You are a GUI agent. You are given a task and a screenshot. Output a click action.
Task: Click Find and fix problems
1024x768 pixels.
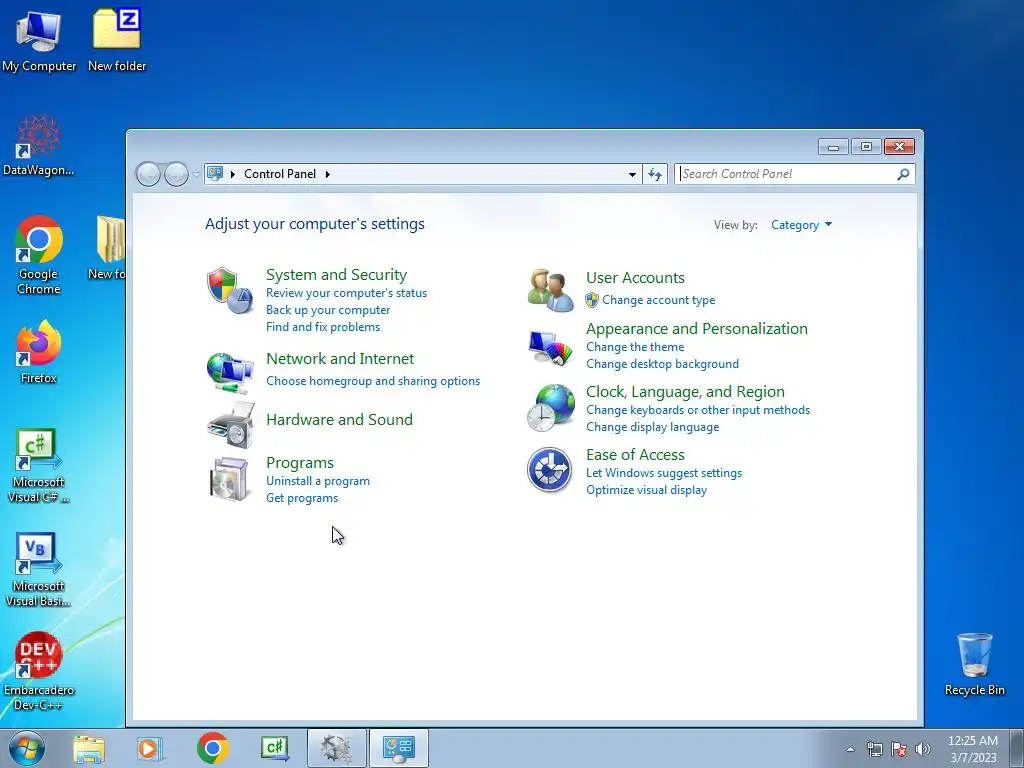(x=323, y=327)
